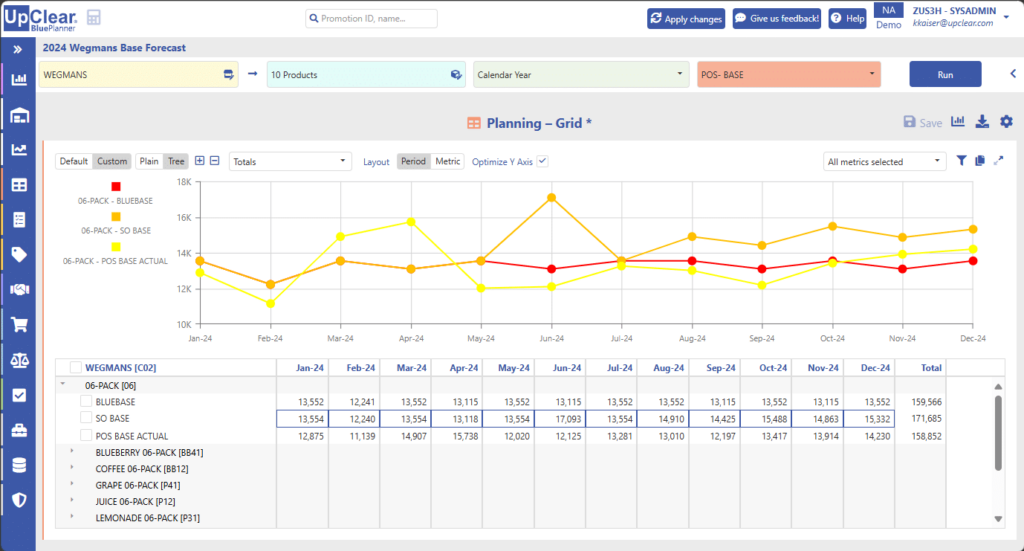
Task: Toggle the Optimize Y Axis checkbox
Action: pos(543,161)
